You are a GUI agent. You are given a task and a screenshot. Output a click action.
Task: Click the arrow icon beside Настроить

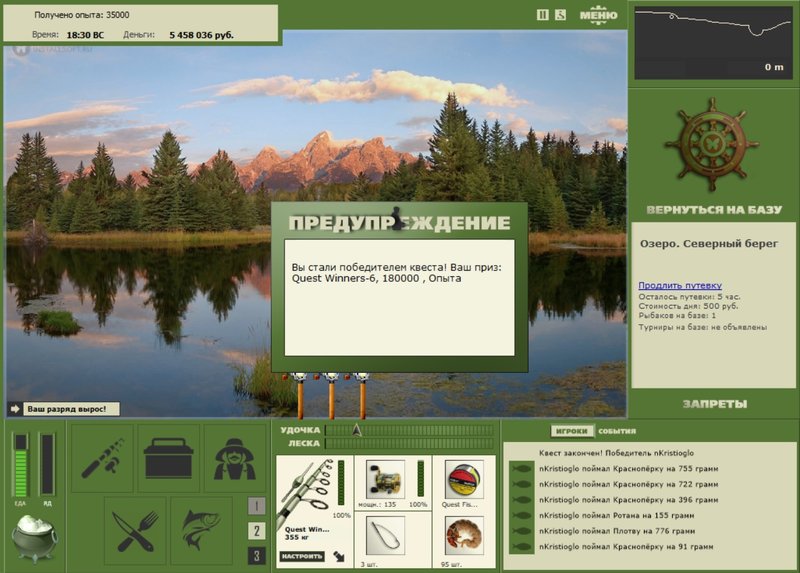point(339,556)
